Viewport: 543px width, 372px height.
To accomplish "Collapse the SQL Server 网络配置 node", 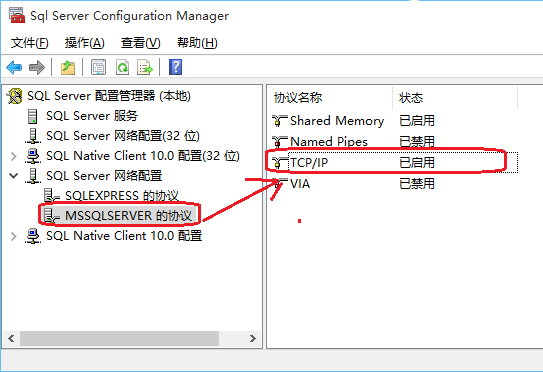I will 14,176.
